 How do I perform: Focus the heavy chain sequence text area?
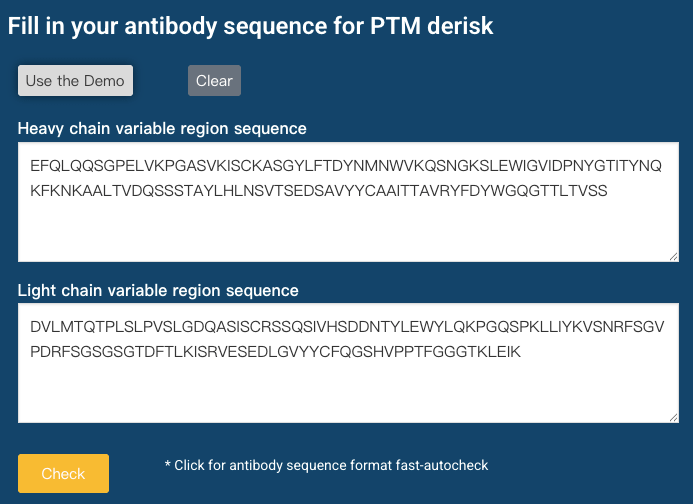(348, 202)
